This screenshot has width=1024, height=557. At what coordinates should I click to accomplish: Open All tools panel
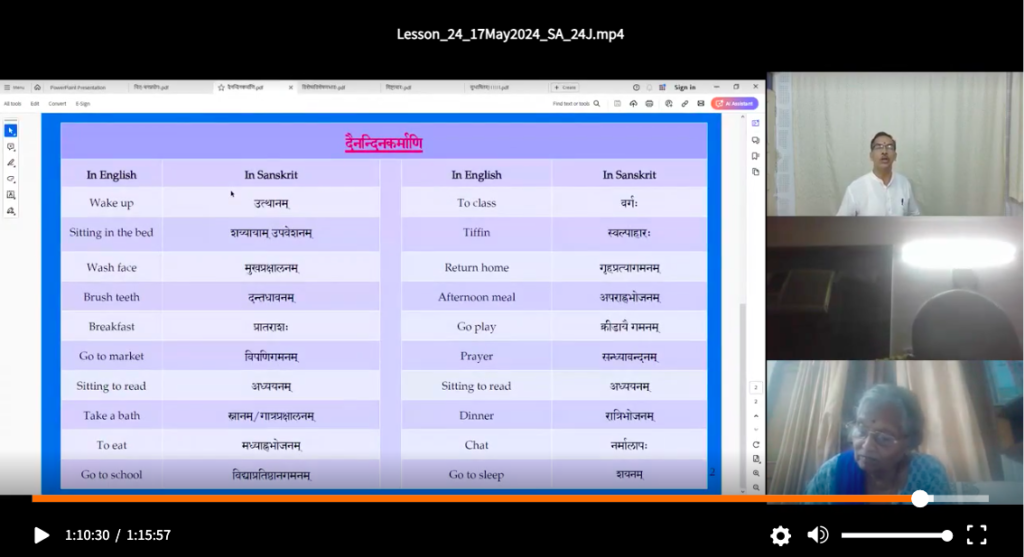click(13, 103)
